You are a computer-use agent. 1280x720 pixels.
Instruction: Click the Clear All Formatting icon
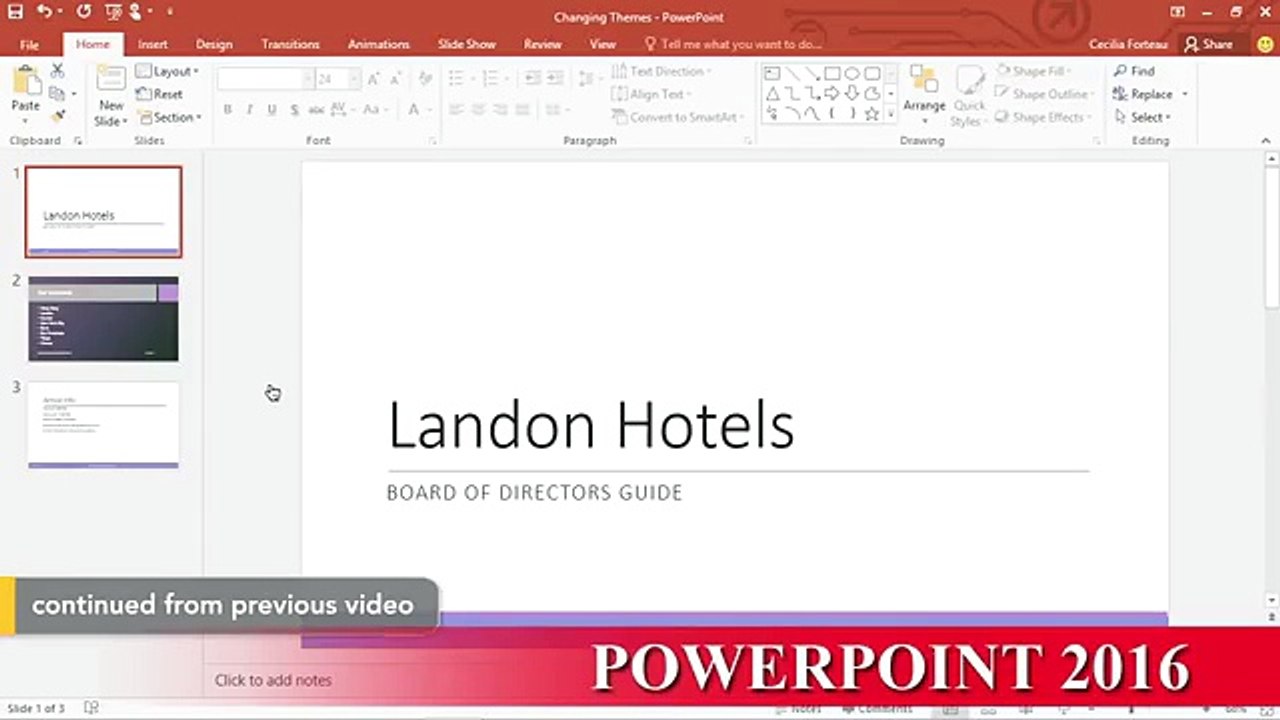click(425, 79)
